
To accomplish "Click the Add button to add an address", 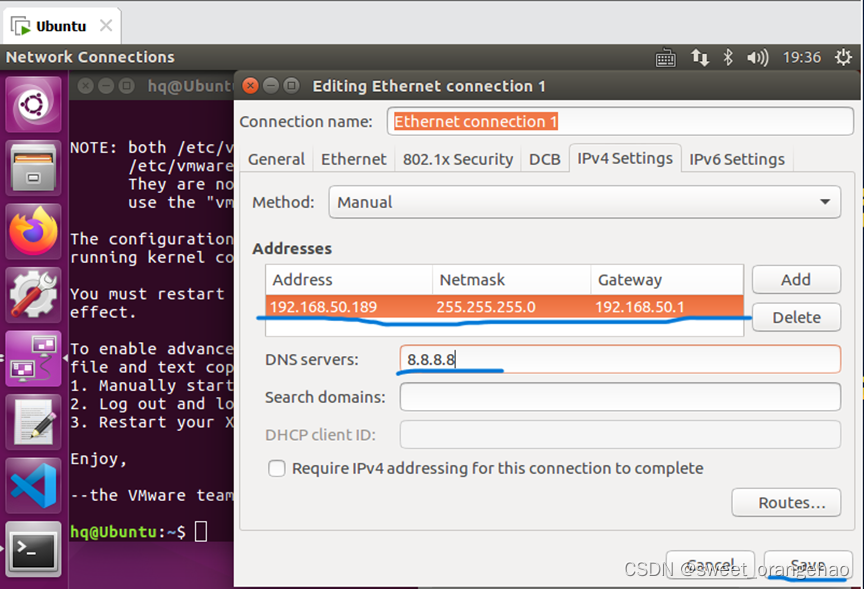I will (x=796, y=279).
